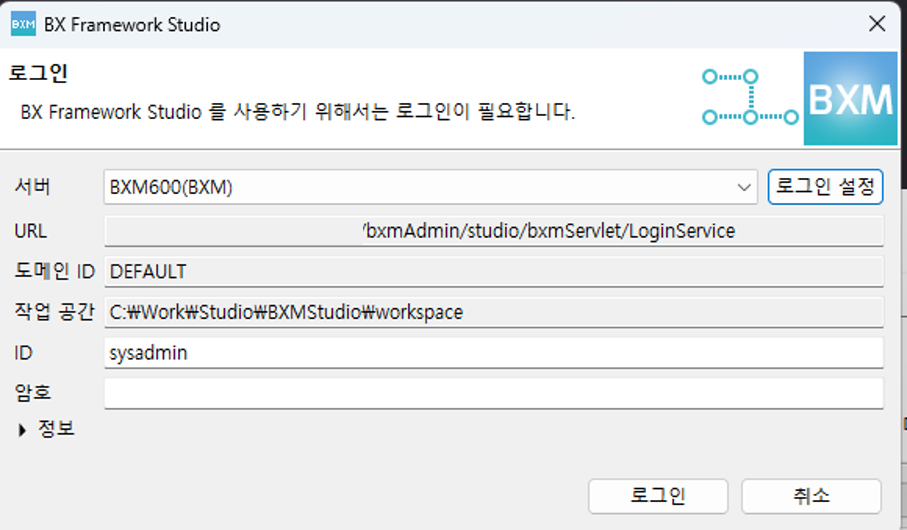Focus the empty 암호 password field
The width and height of the screenshot is (907, 530).
(x=494, y=393)
